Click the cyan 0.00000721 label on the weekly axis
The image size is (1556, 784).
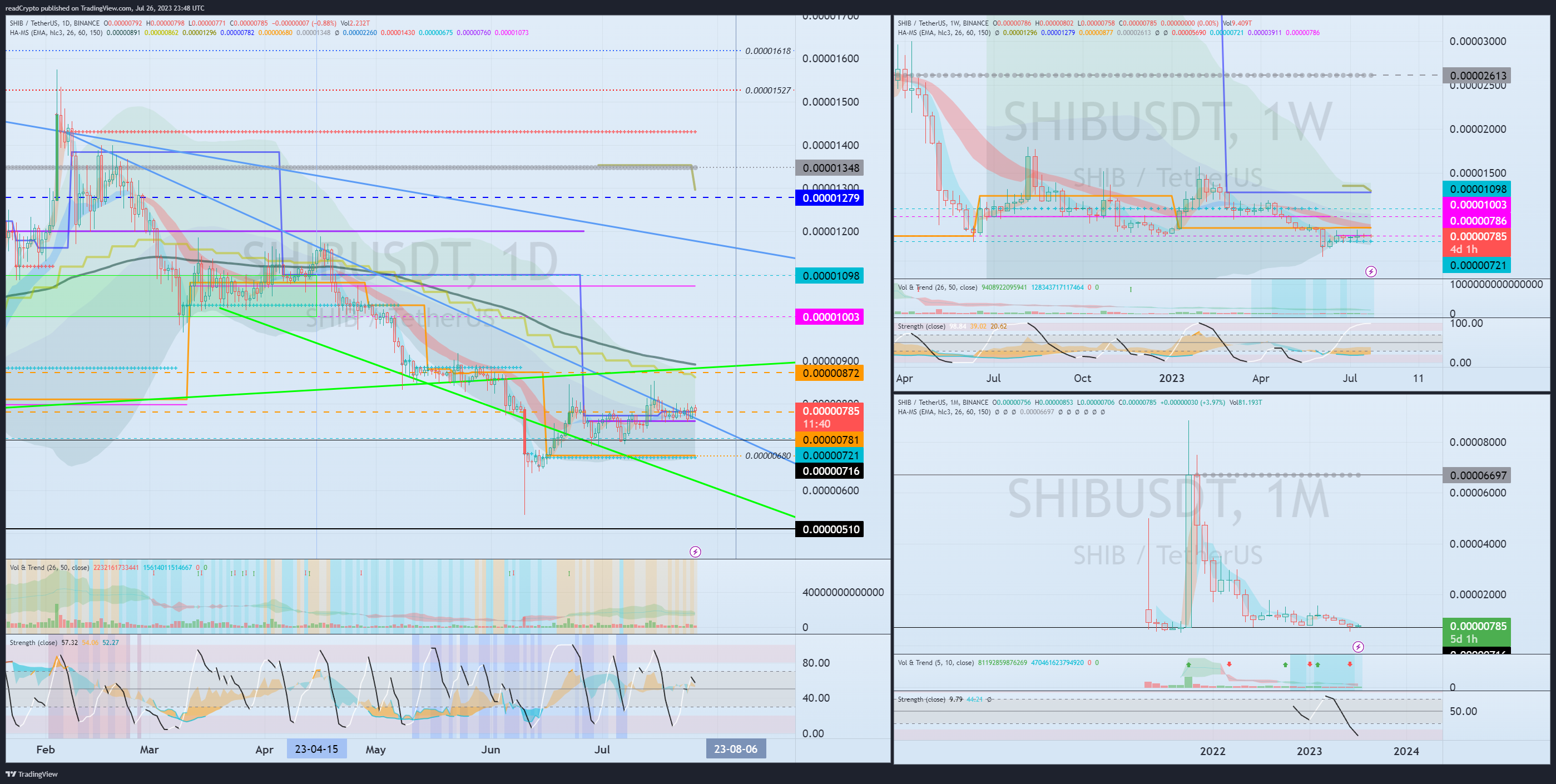[1476, 265]
